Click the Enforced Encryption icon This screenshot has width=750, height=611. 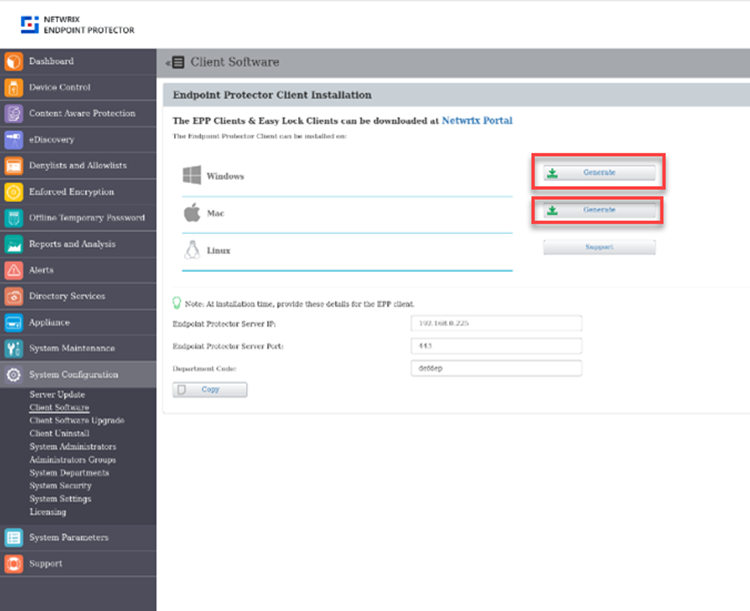click(13, 192)
